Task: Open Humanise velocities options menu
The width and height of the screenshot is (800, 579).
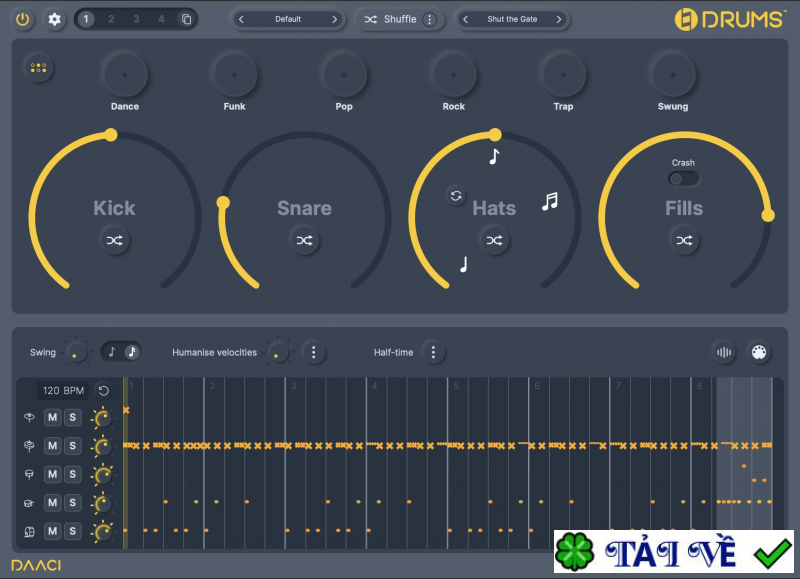Action: point(314,352)
